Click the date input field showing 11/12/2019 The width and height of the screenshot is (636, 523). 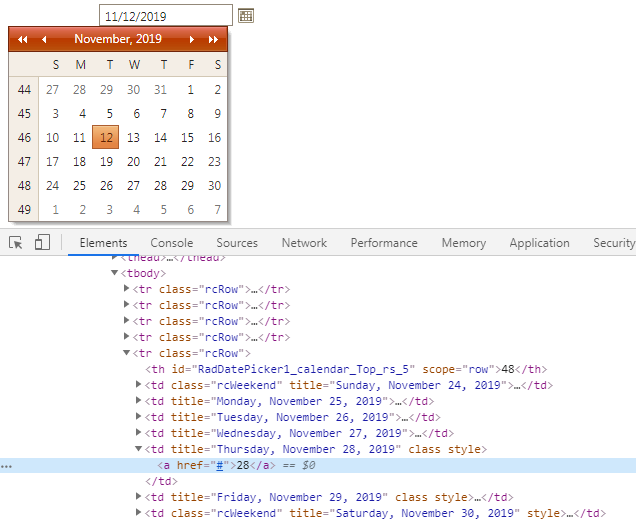coord(166,16)
